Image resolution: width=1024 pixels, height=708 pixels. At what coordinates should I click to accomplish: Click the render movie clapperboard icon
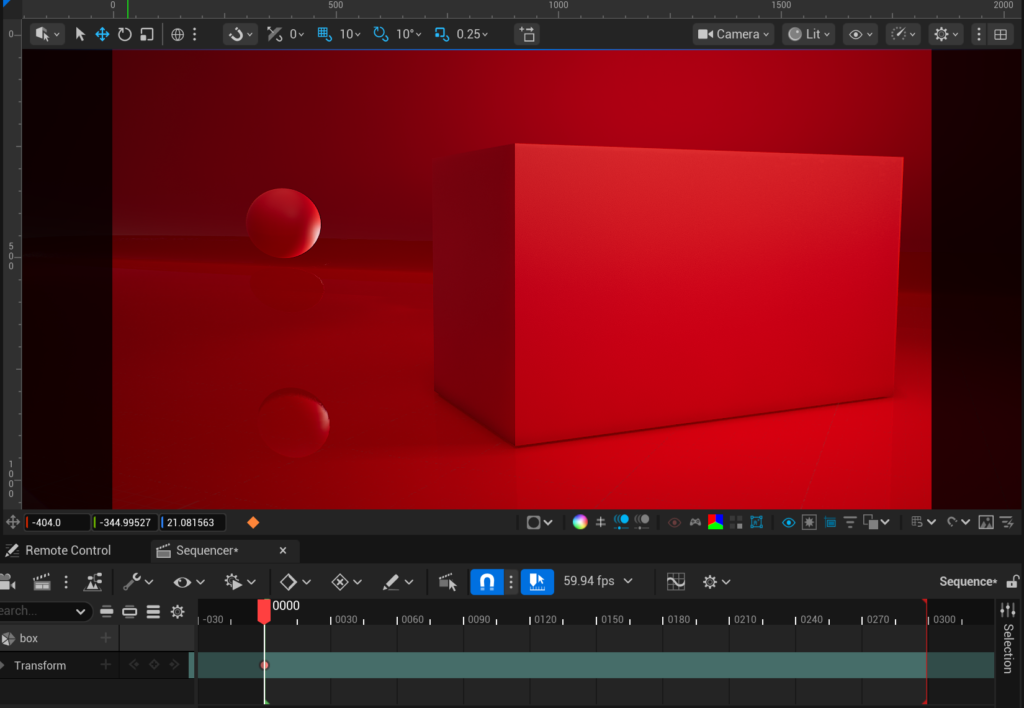pos(42,581)
